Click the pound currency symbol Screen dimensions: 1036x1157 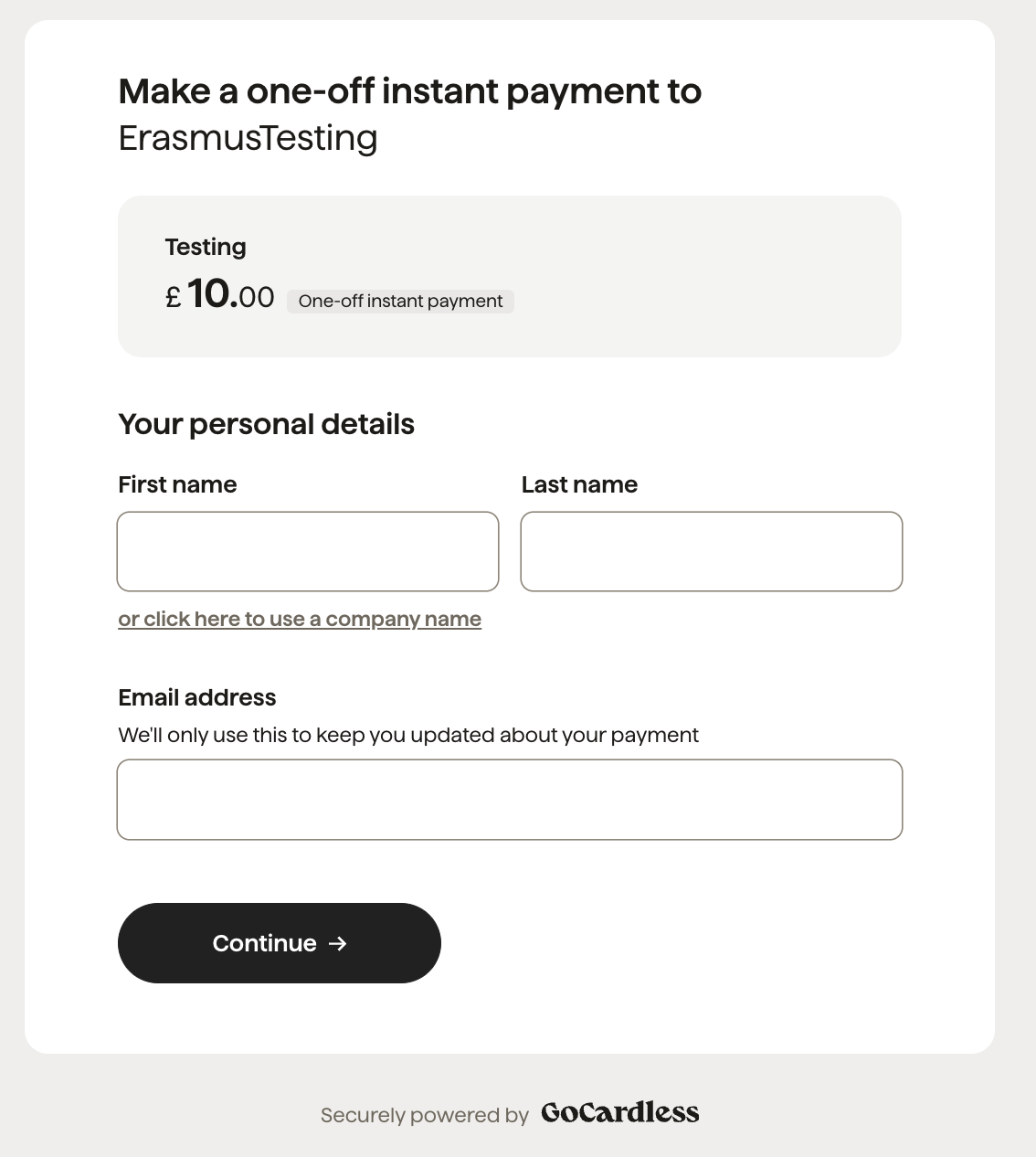coord(174,297)
